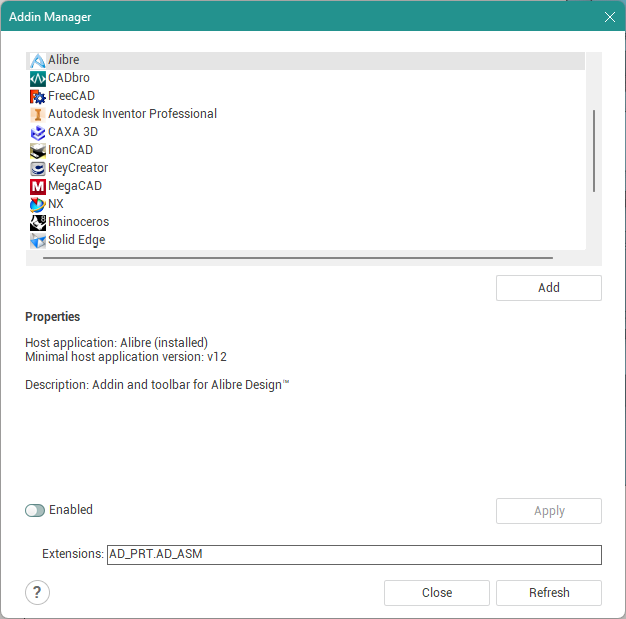Screen dimensions: 626x619
Task: Select IronCAD entry name
Action: 71,150
